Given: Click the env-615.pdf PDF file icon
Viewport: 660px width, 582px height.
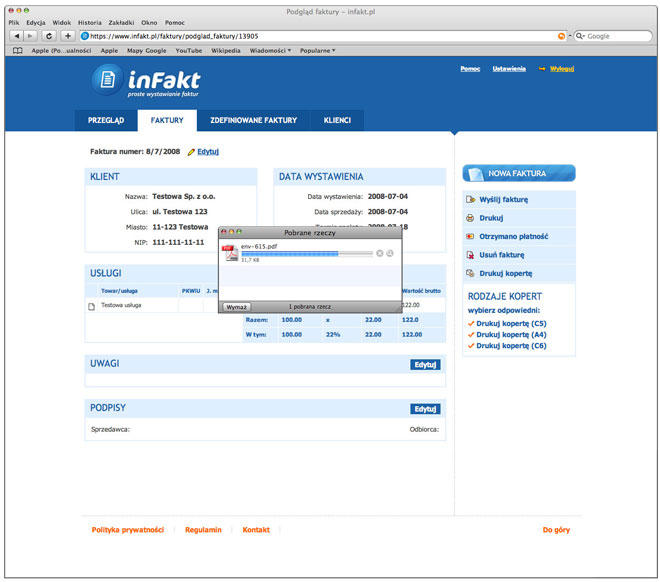Looking at the screenshot, I should (230, 253).
